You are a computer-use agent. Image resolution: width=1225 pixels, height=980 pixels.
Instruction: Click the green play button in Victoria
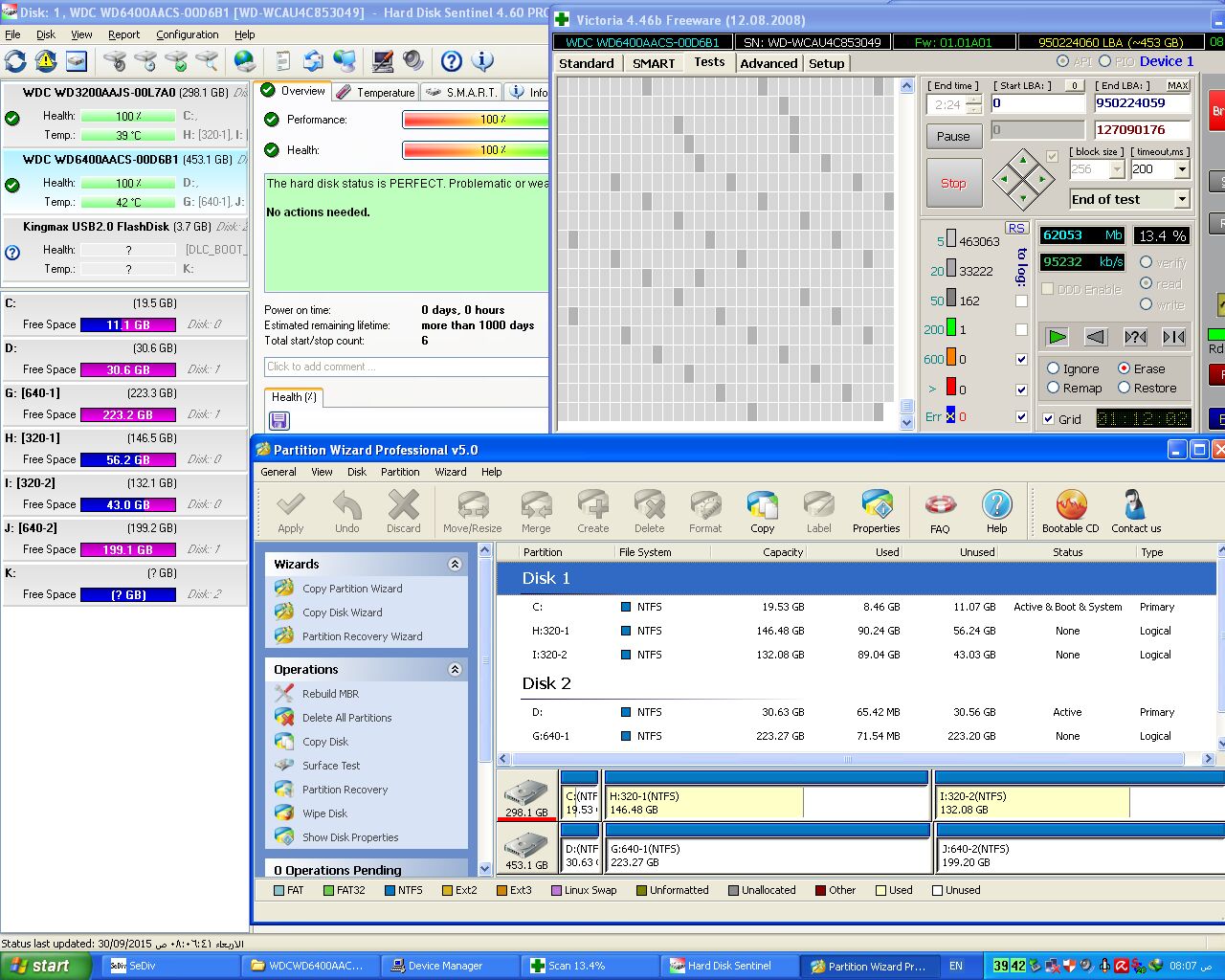pos(1057,336)
